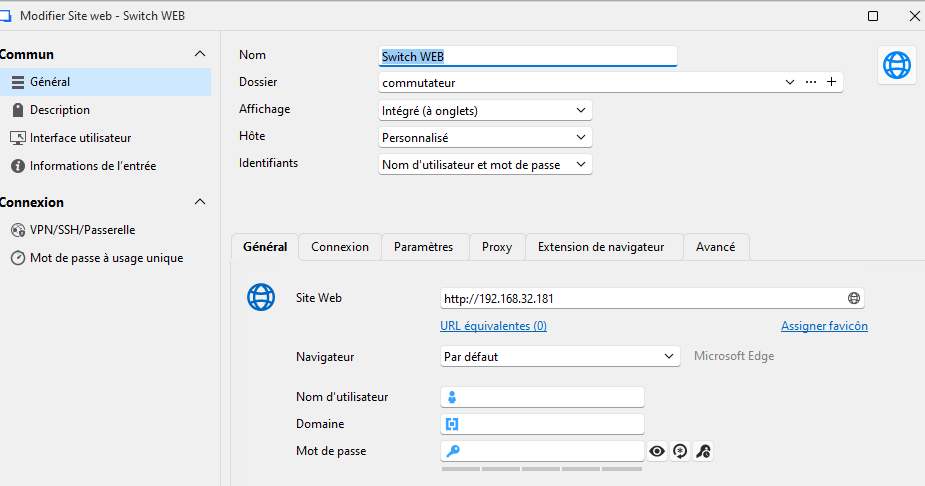Click the large globe entry icon beside Nom
This screenshot has height=486, width=925.
[897, 65]
